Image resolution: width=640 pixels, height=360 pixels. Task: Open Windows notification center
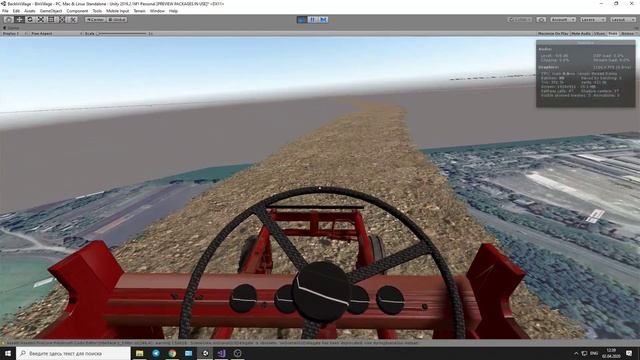(x=629, y=353)
